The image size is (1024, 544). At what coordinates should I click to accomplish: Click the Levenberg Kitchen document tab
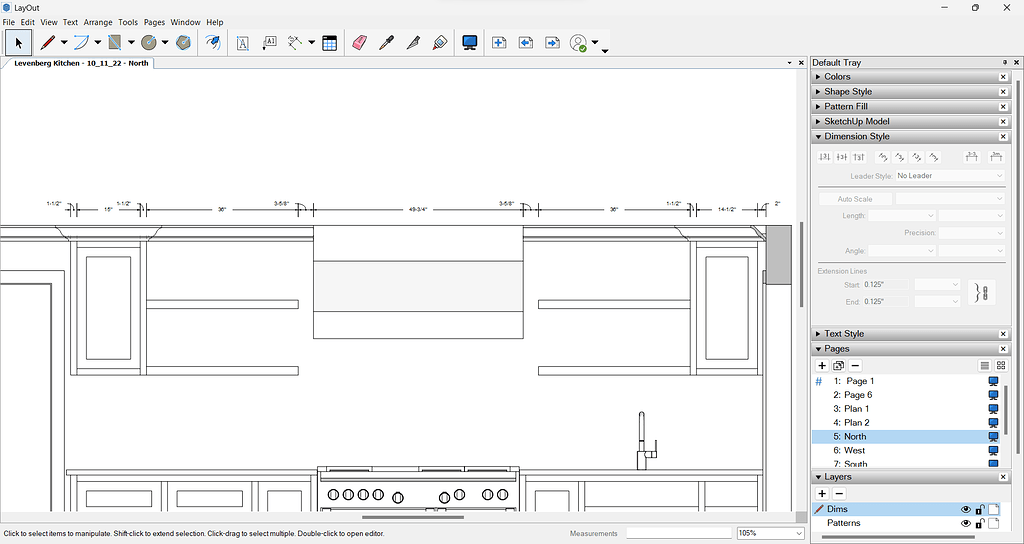click(x=81, y=63)
